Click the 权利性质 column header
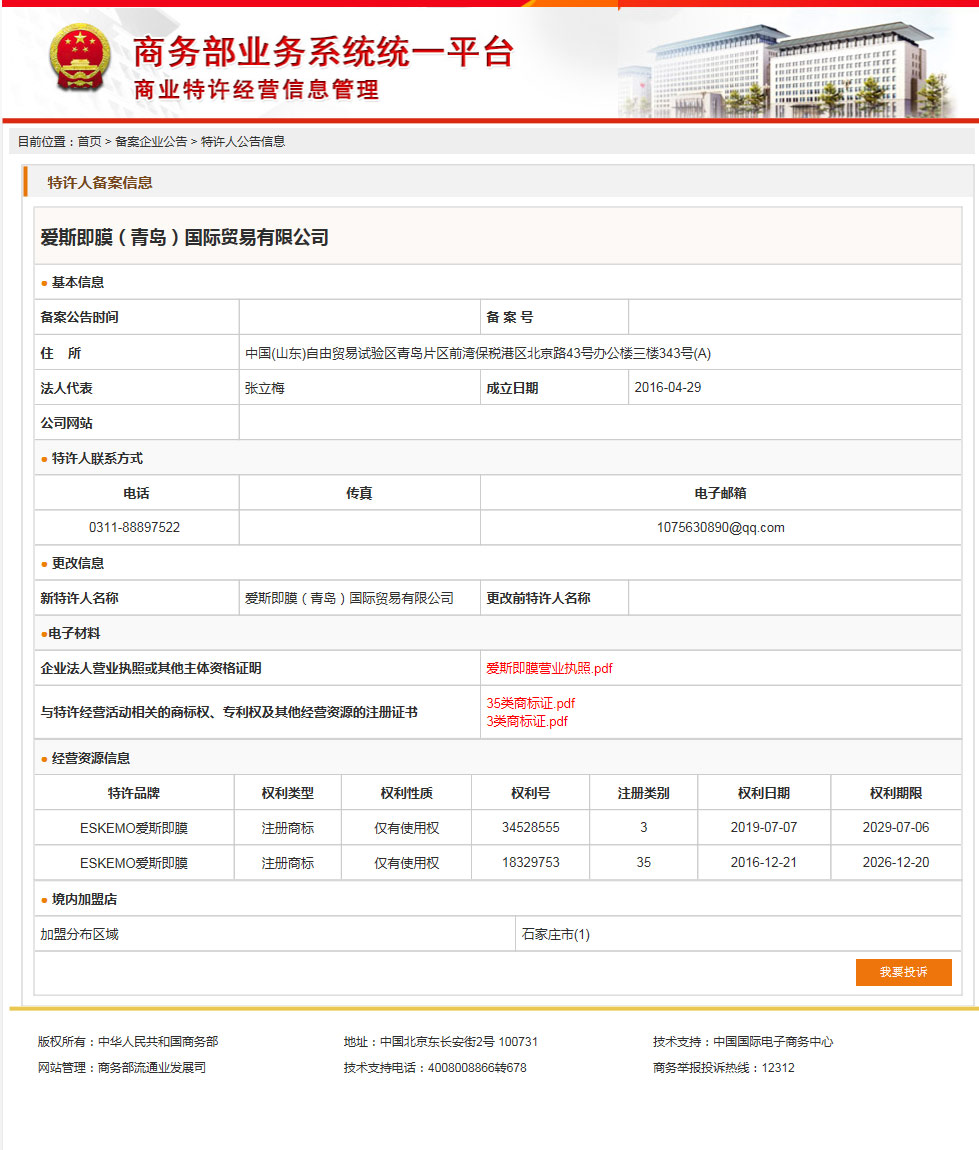This screenshot has height=1150, width=979. [406, 794]
